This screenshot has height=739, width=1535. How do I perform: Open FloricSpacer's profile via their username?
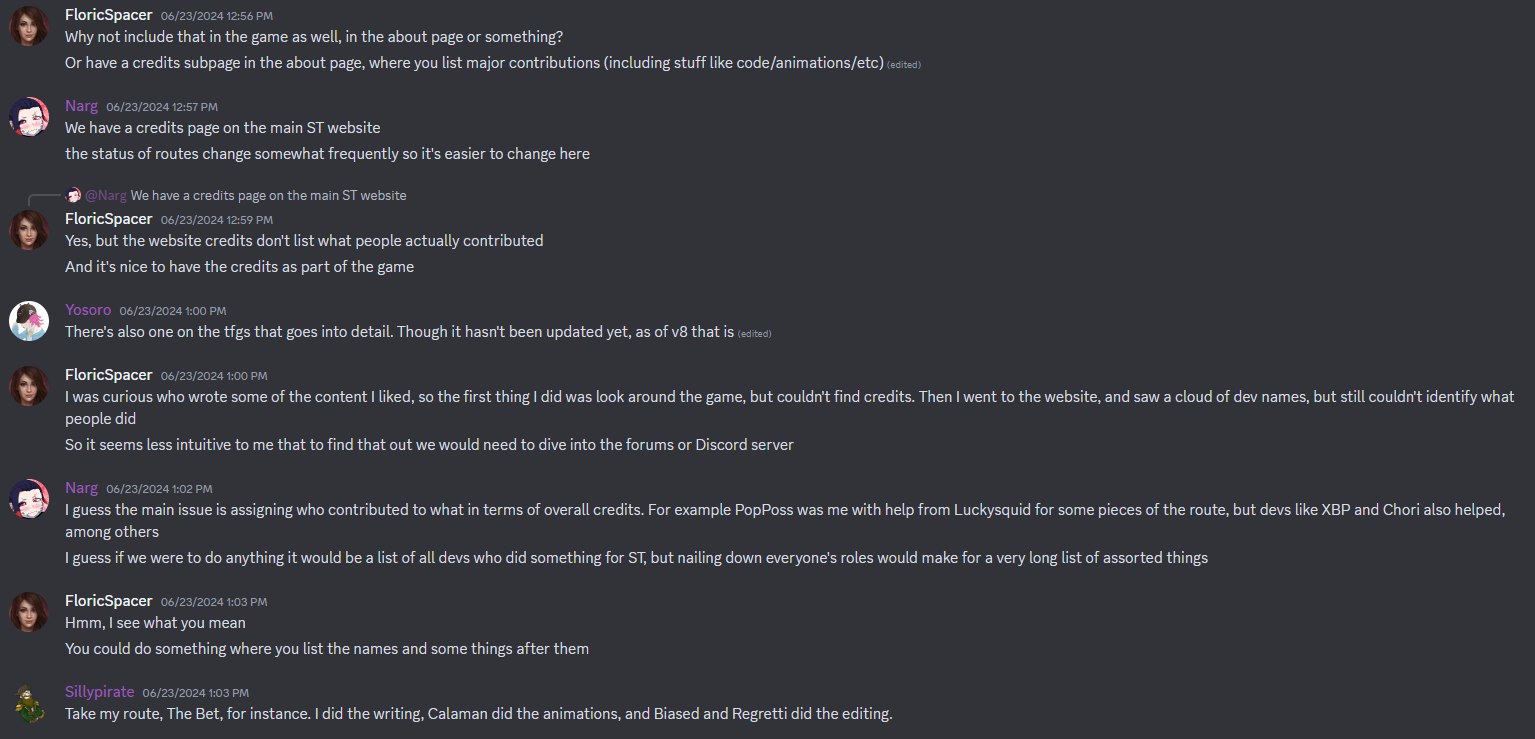click(108, 14)
